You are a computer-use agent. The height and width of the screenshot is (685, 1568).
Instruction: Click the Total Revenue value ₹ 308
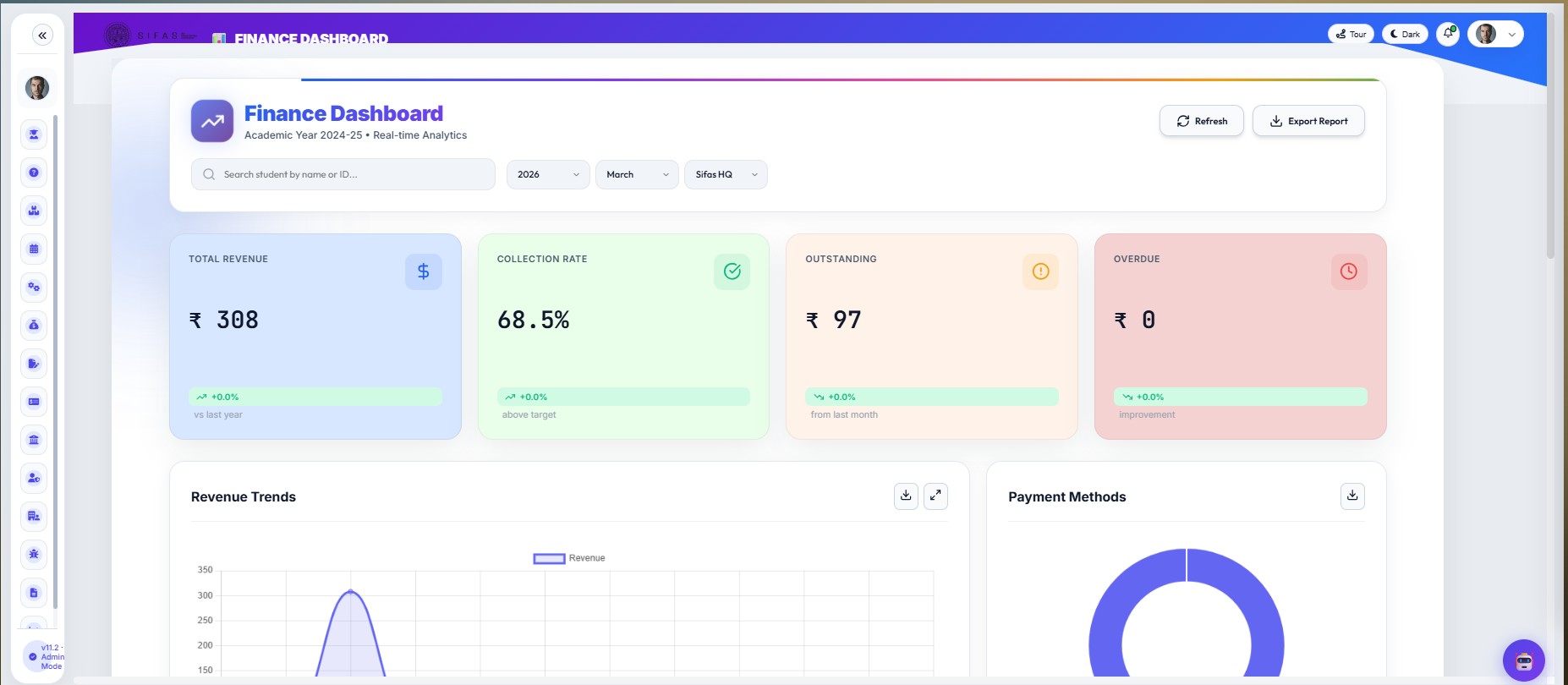coord(224,320)
